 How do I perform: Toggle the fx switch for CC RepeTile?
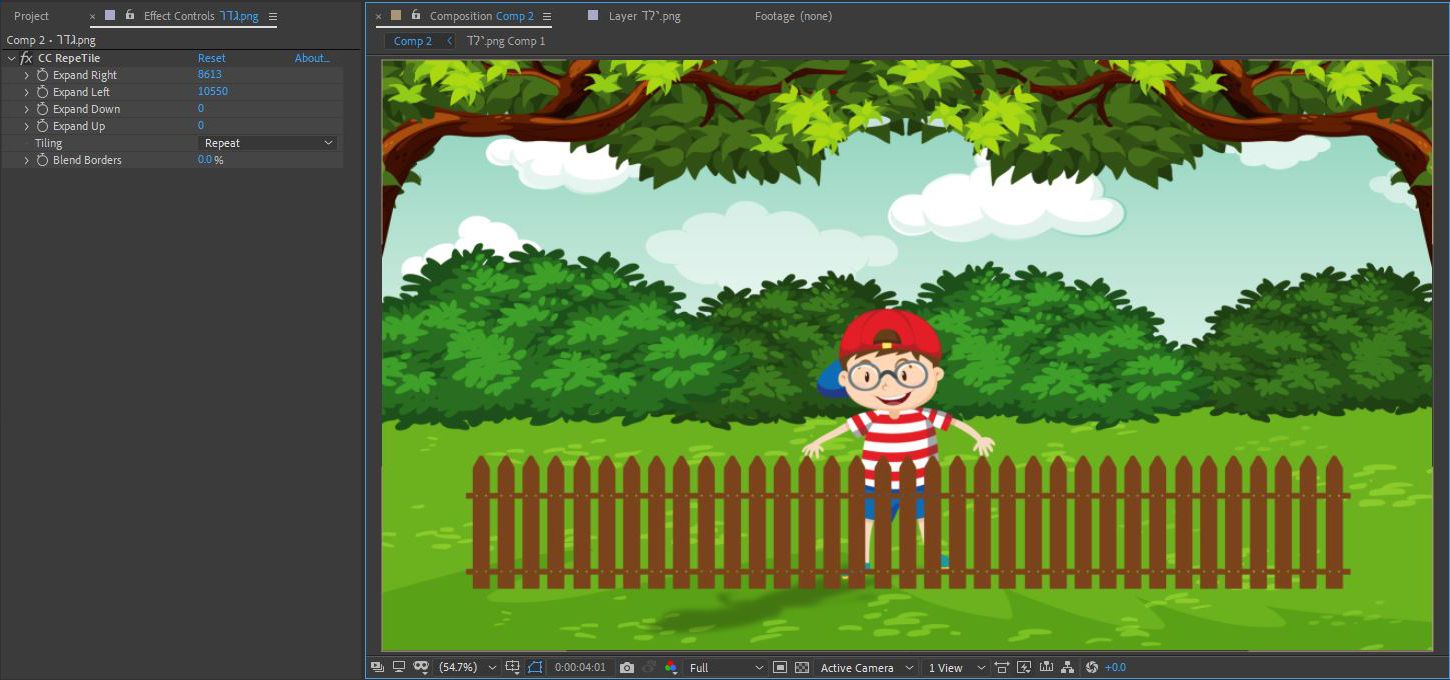(26, 58)
